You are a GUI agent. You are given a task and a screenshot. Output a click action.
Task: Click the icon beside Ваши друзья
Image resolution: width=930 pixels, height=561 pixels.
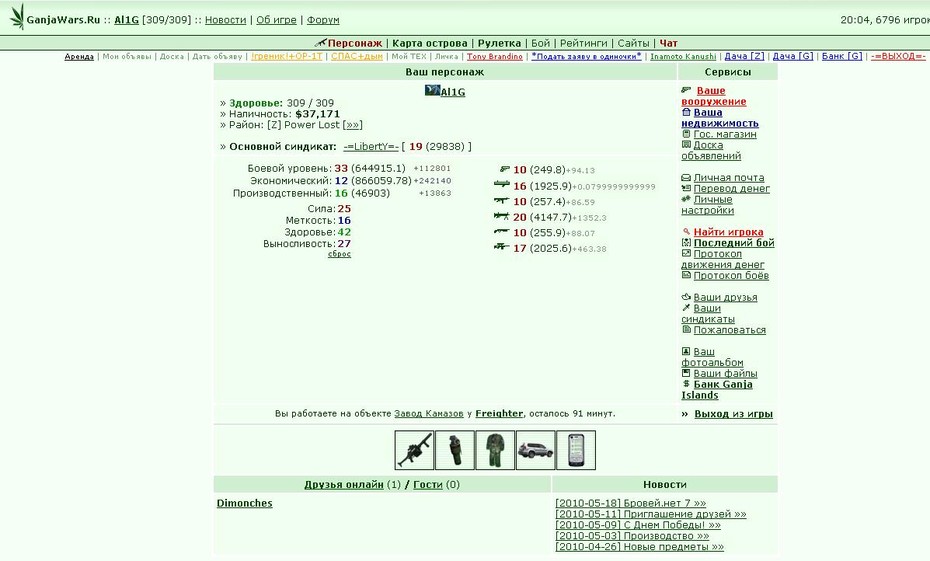[x=686, y=297]
